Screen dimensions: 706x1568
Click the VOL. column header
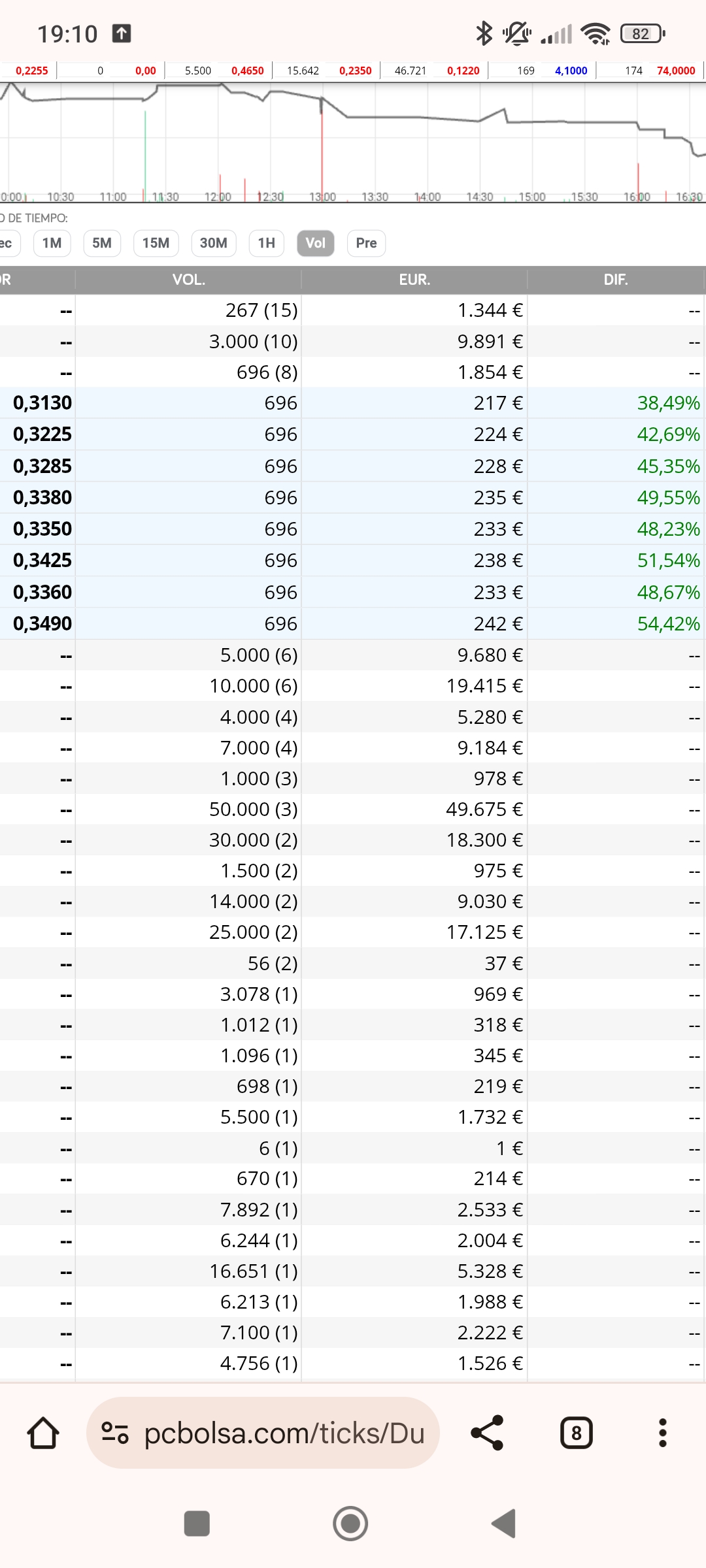click(x=189, y=280)
